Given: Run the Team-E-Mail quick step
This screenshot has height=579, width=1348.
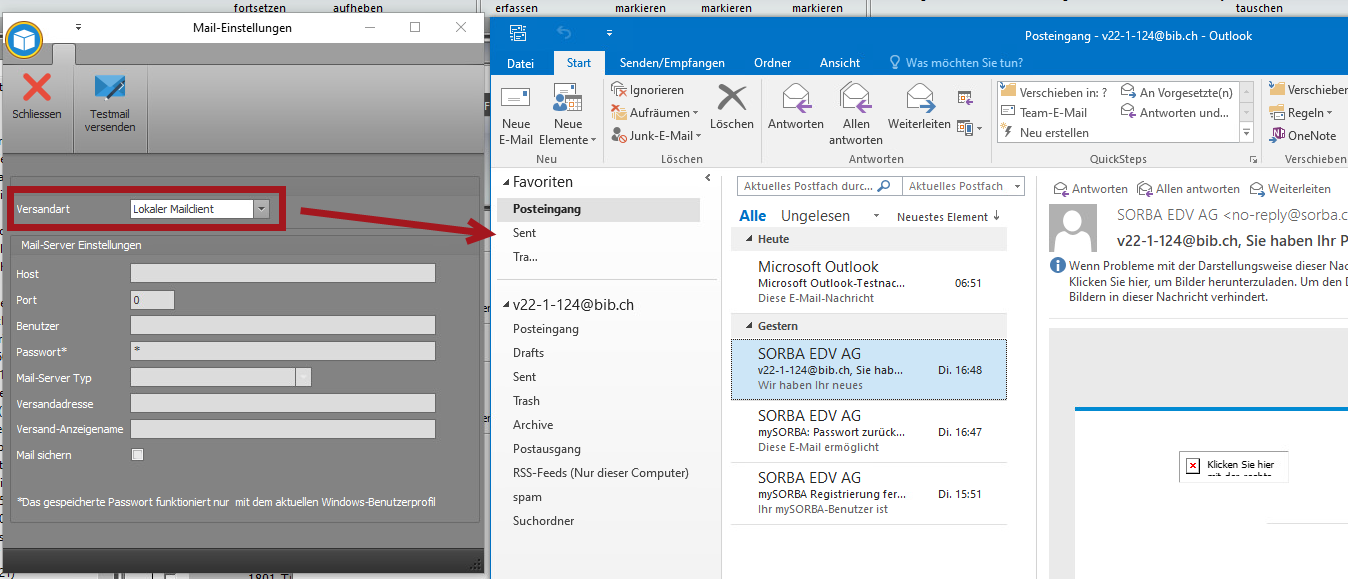Looking at the screenshot, I should 1044,113.
